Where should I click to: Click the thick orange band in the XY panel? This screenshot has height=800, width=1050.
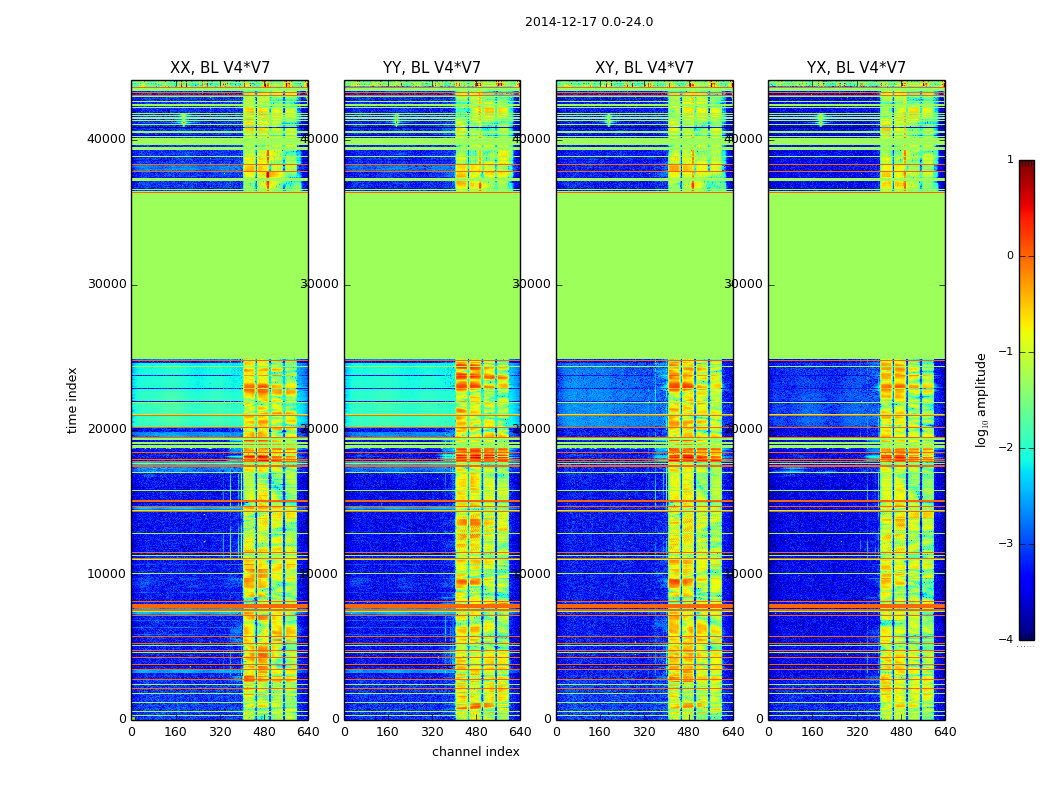point(644,606)
